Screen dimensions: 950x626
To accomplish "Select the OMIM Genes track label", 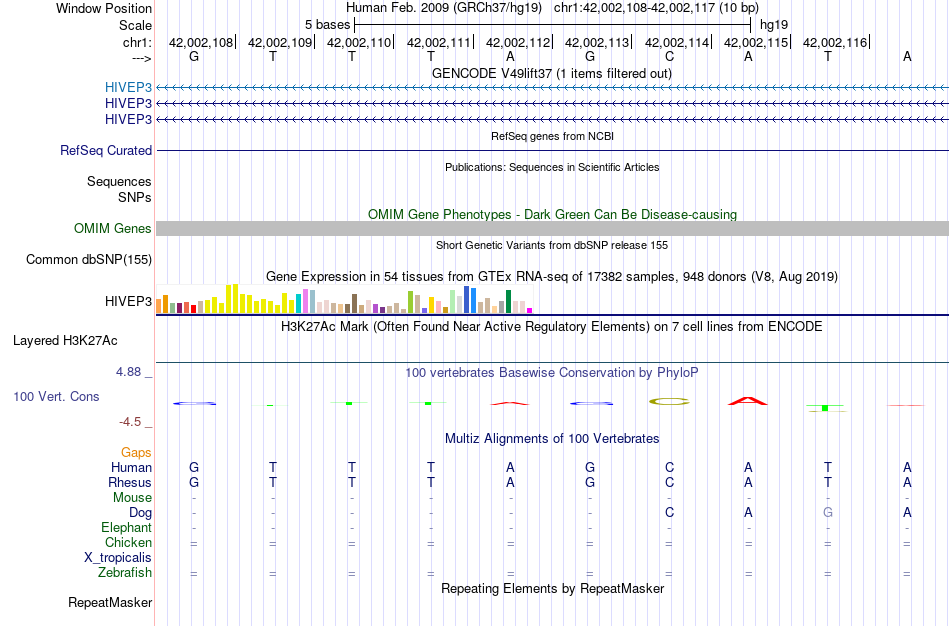I will [113, 228].
